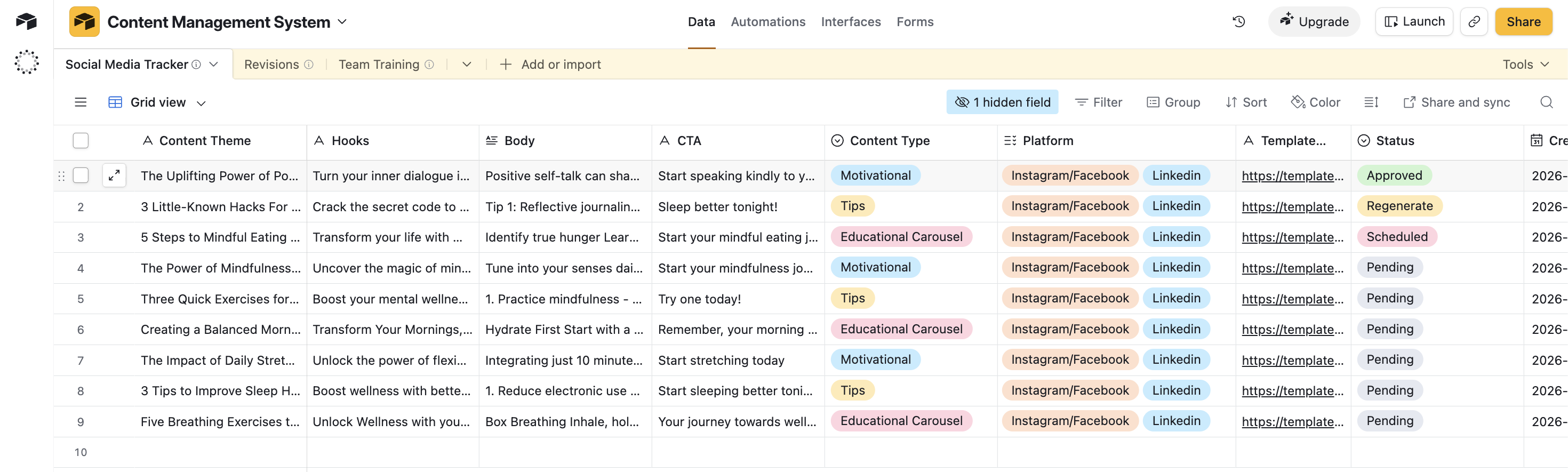Open the Sort options
The image size is (1568, 472).
(1245, 102)
